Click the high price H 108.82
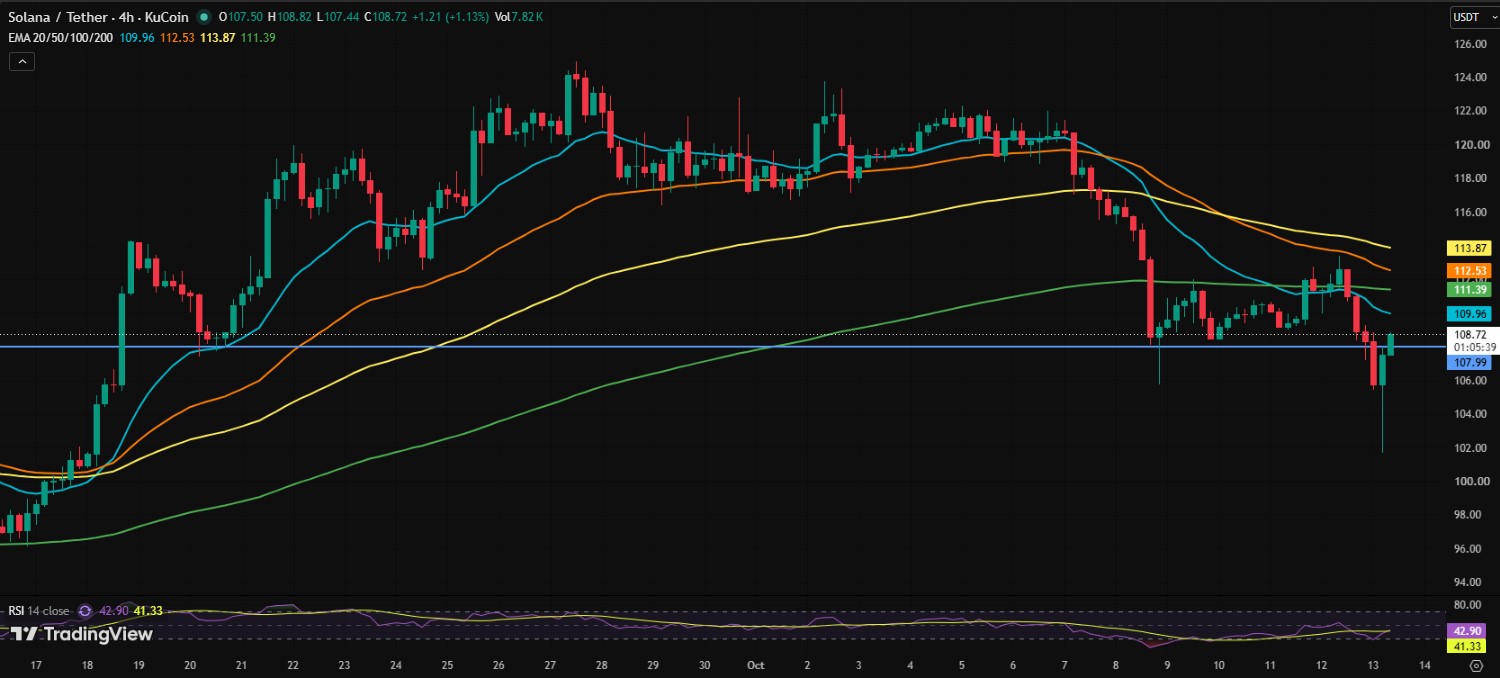This screenshot has width=1500, height=678. 290,18
